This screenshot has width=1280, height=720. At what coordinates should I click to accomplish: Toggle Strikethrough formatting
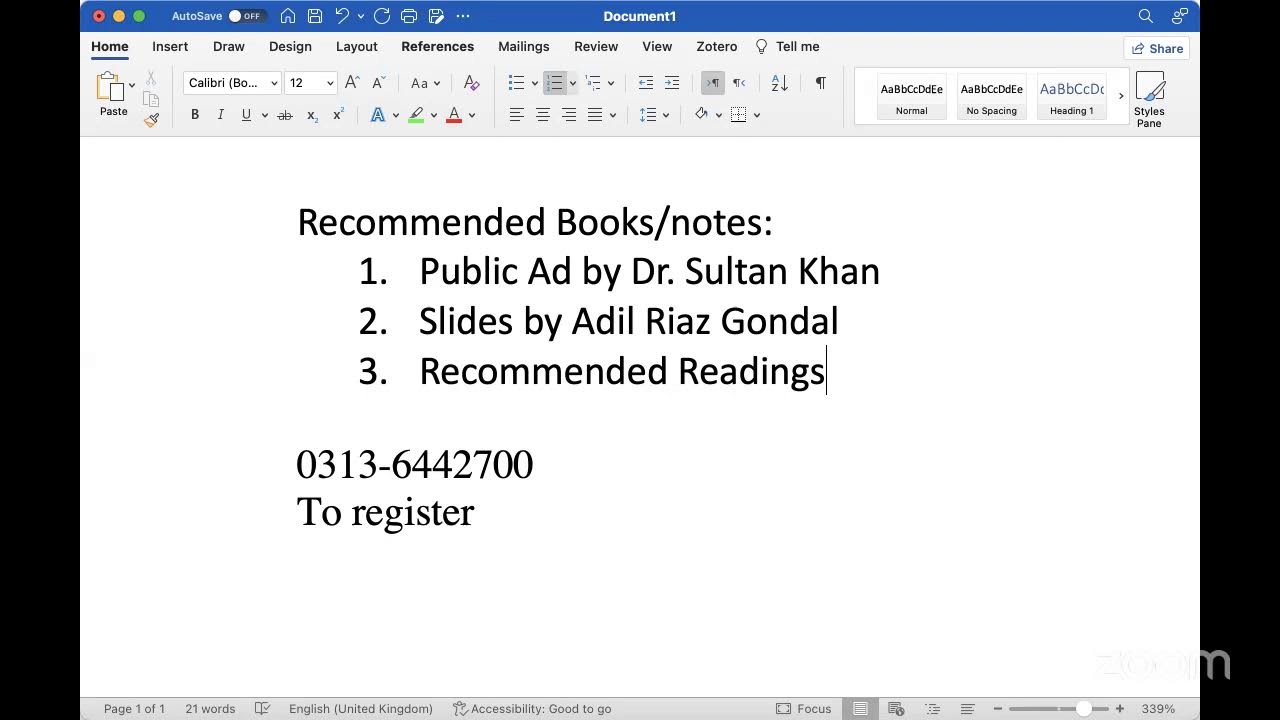[285, 115]
